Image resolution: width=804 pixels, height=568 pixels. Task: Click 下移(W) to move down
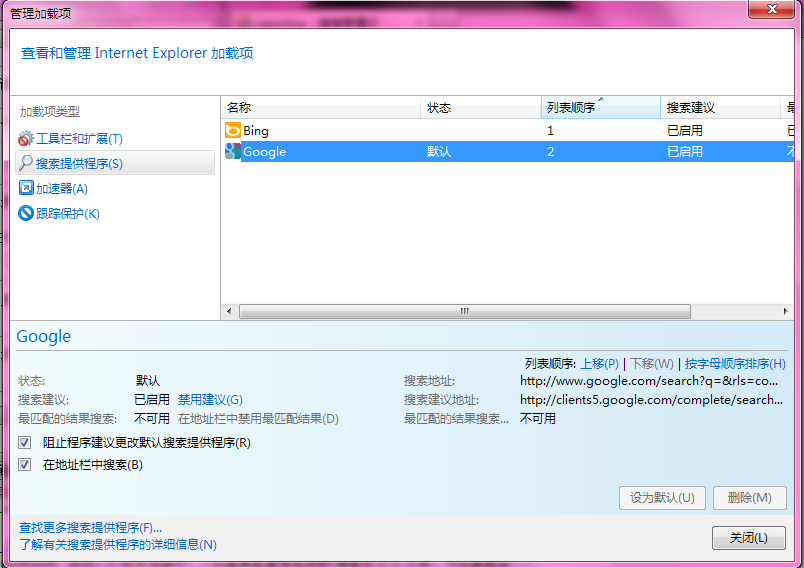pyautogui.click(x=651, y=363)
